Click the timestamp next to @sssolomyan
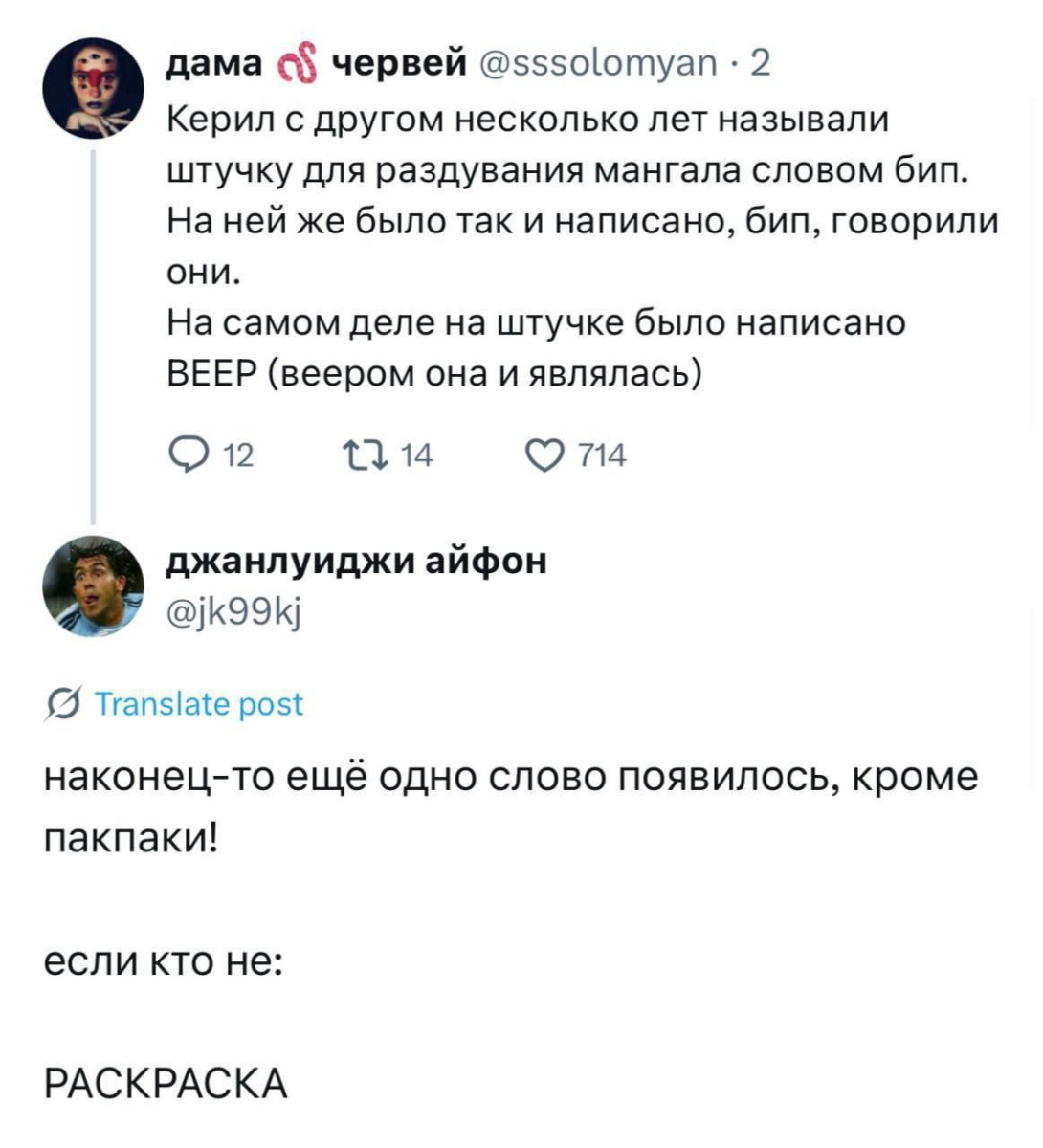This screenshot has height=1148, width=1043. 760,64
